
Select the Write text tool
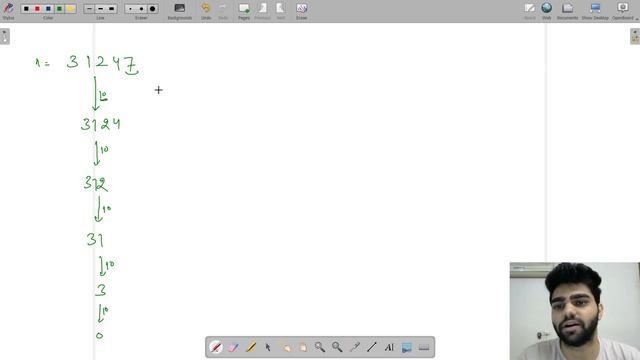[x=389, y=347]
